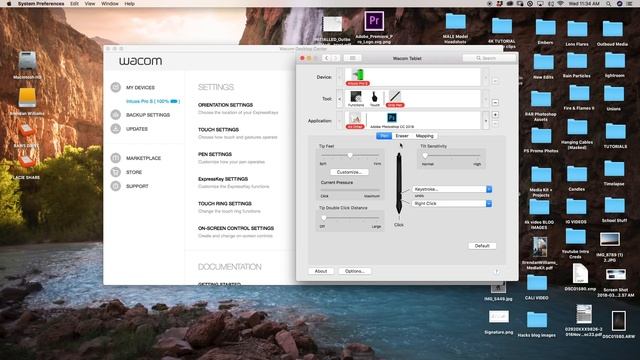Show all preferences grid icon

[352, 58]
